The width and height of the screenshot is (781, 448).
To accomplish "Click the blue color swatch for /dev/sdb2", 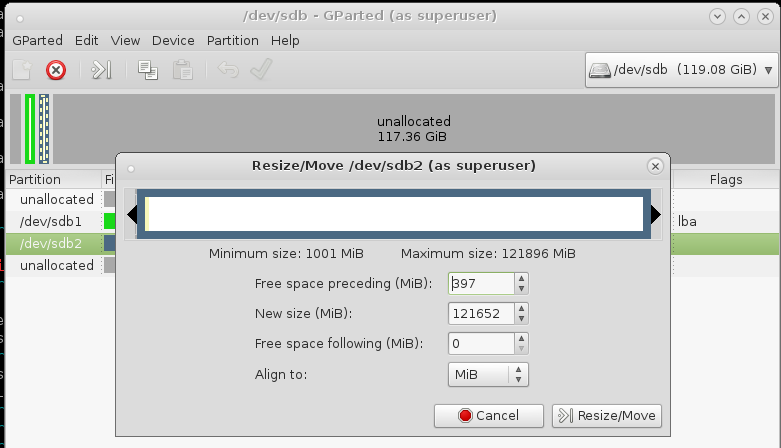I will click(x=110, y=243).
